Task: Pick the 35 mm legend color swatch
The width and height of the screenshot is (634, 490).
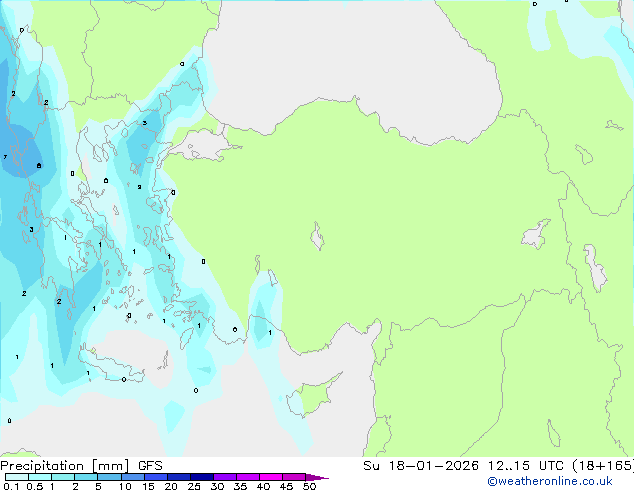Action: [x=248, y=477]
